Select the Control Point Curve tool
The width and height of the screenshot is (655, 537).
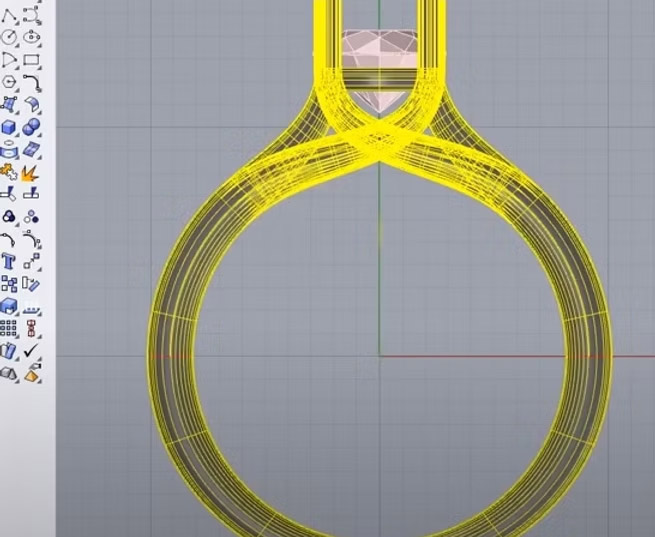click(x=32, y=14)
